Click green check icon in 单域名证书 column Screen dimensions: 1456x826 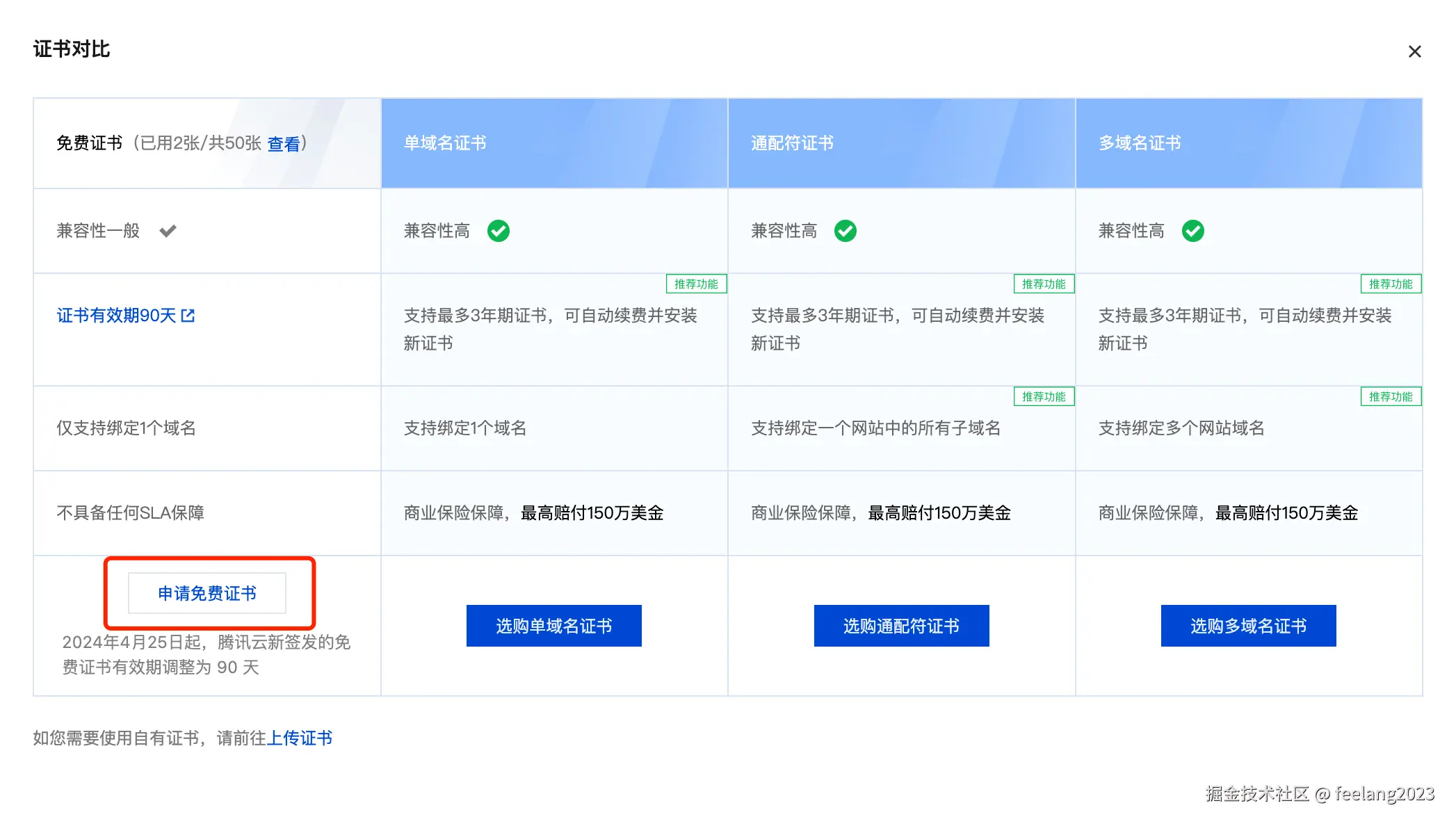tap(498, 231)
